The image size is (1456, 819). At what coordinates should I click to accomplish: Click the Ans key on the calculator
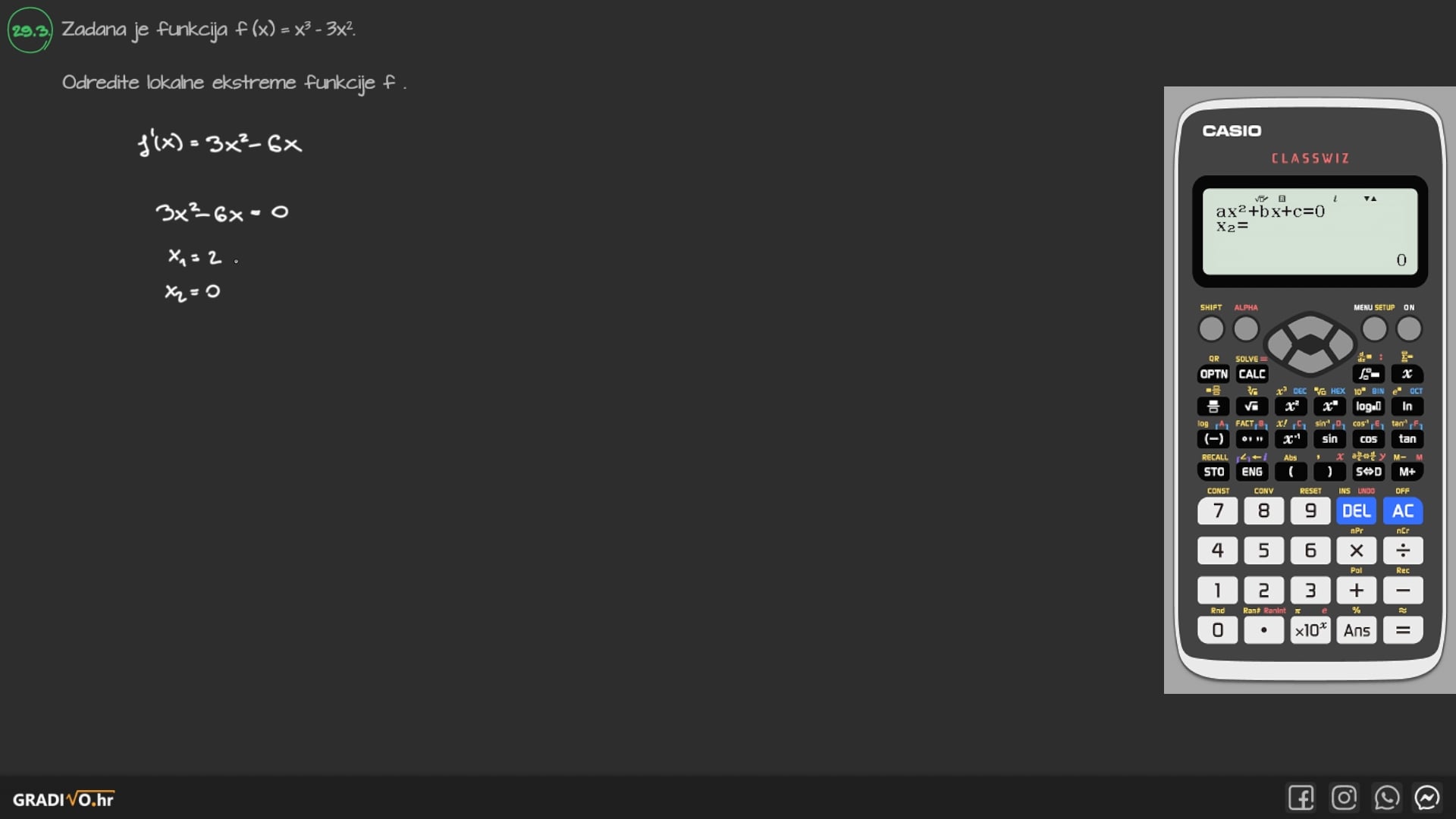pos(1357,630)
